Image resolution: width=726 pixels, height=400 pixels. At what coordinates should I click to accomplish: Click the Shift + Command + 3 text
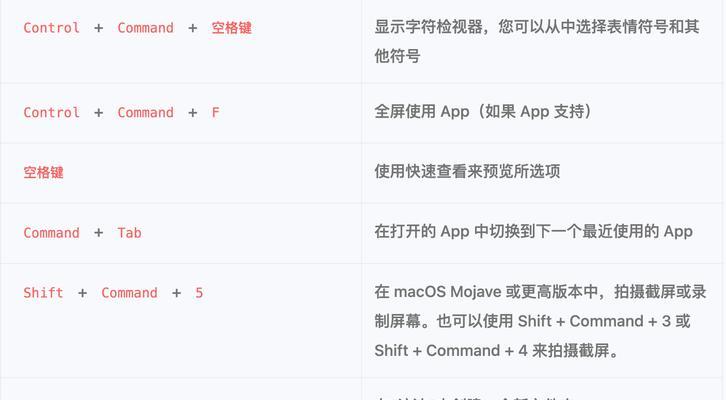tap(595, 321)
